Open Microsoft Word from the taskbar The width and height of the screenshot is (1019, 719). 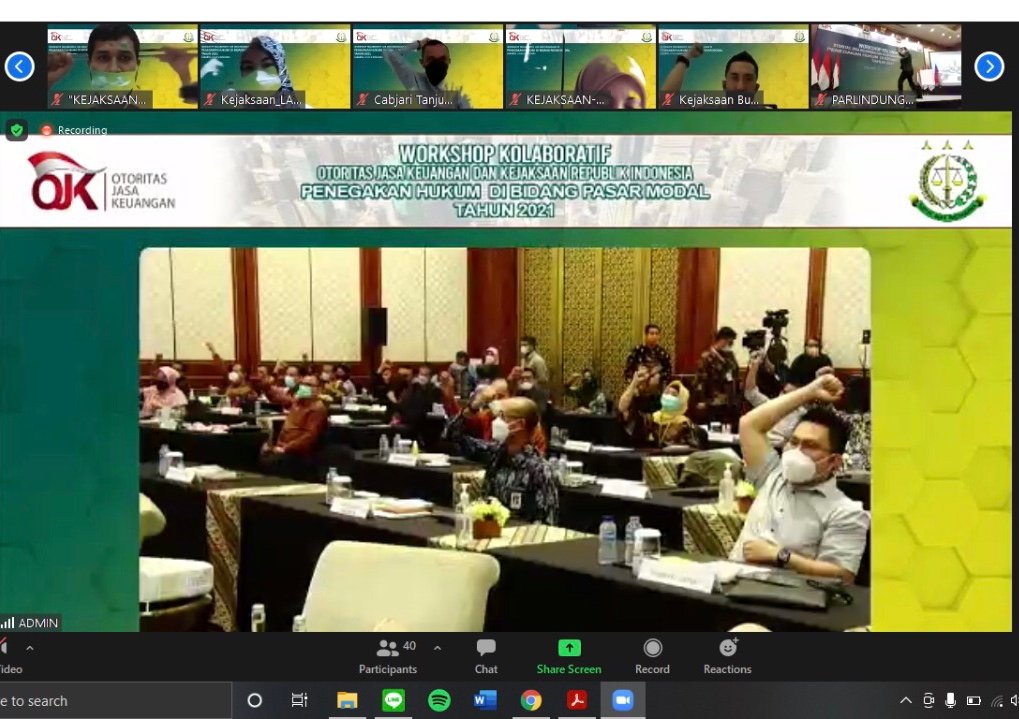click(x=485, y=700)
